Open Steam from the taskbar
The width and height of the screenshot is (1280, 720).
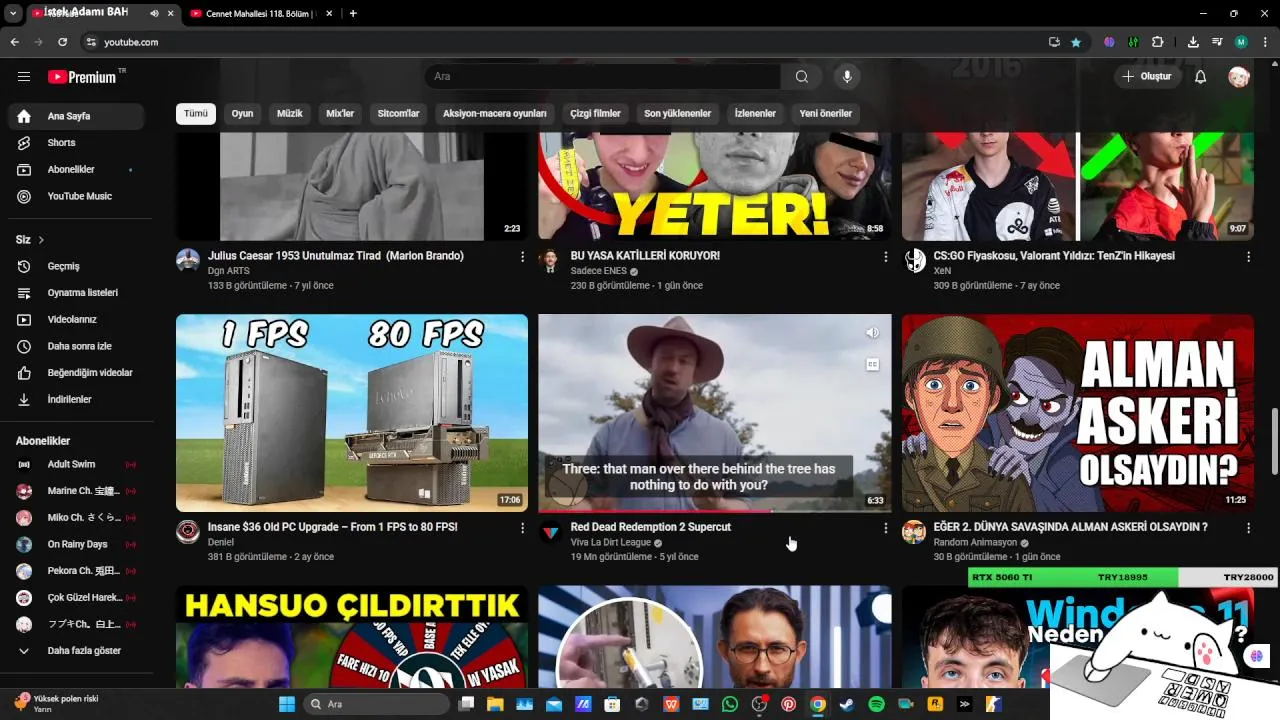pos(847,704)
